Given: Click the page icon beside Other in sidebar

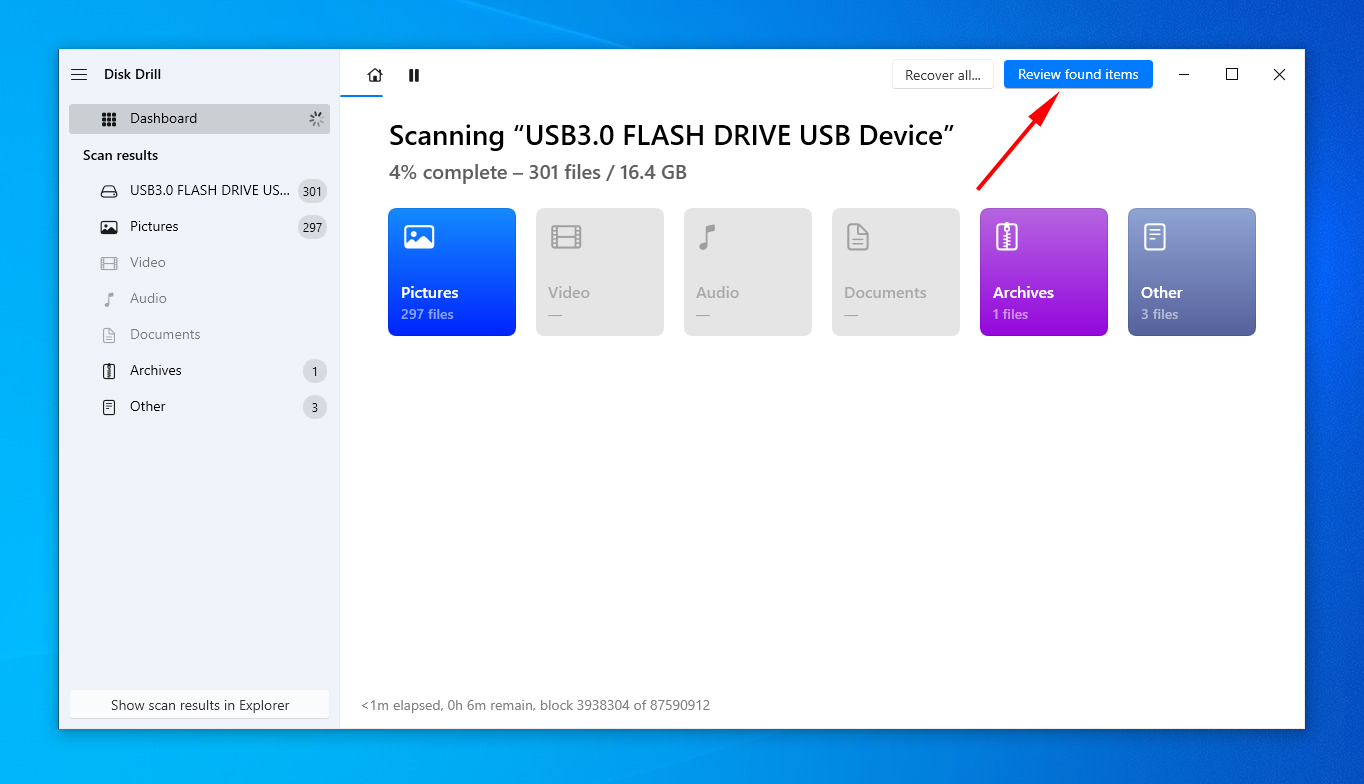Looking at the screenshot, I should 109,407.
